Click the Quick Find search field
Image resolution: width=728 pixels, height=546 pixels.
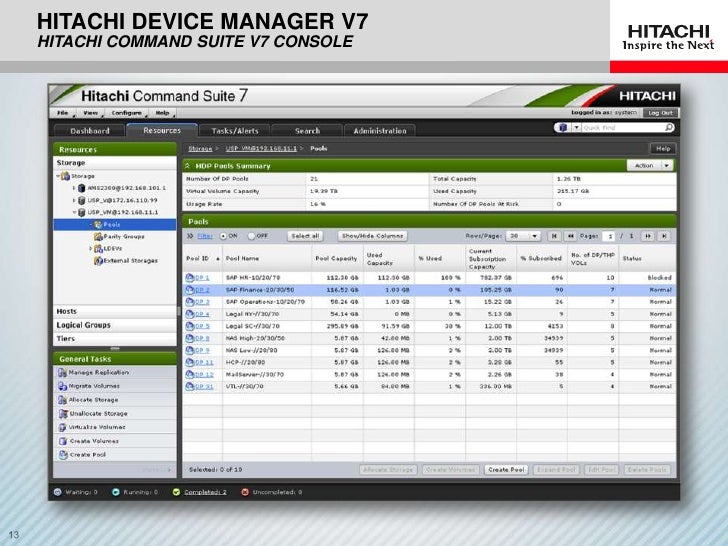tap(622, 127)
